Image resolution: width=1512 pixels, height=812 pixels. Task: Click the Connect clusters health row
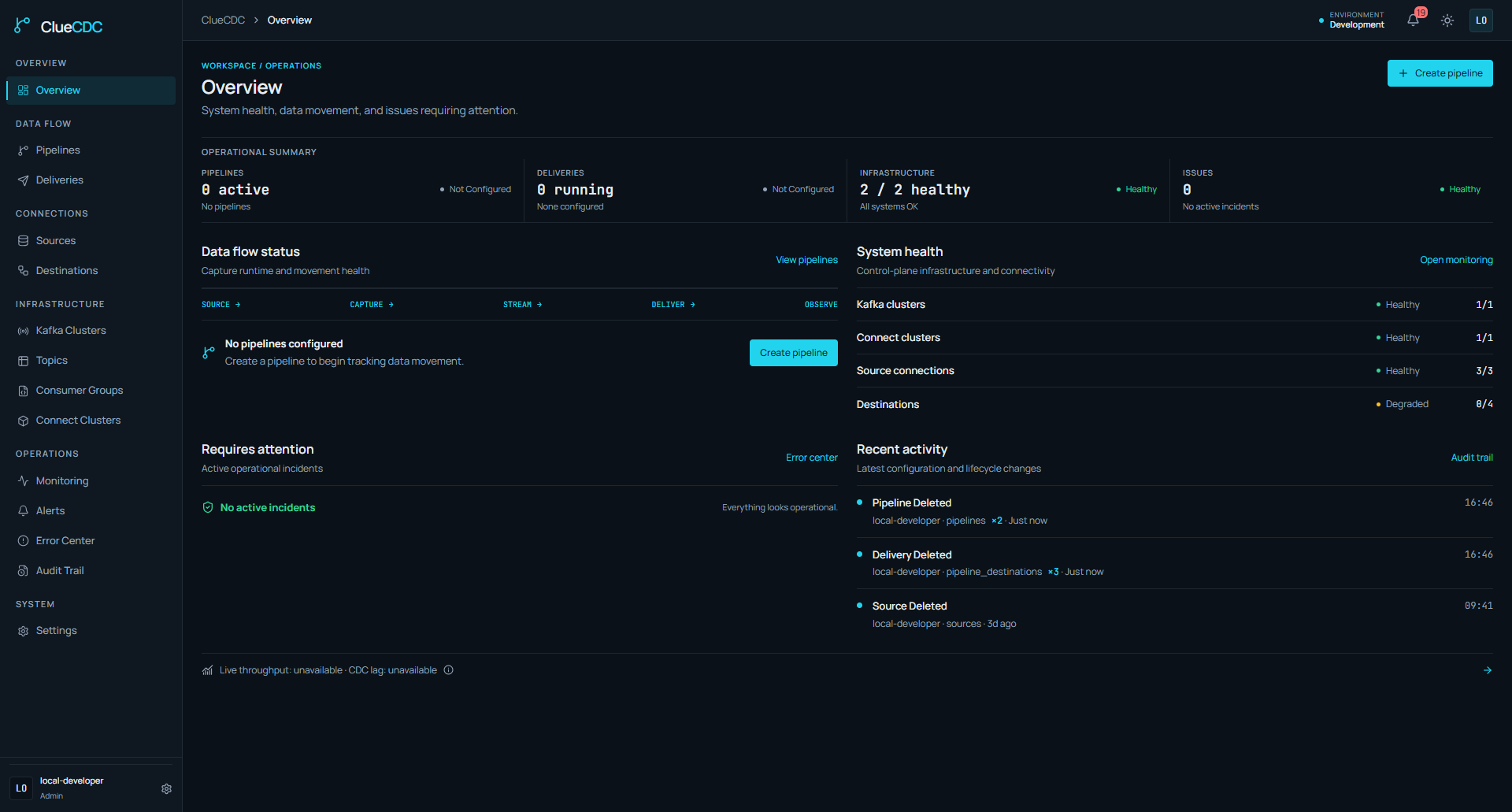(x=1174, y=338)
